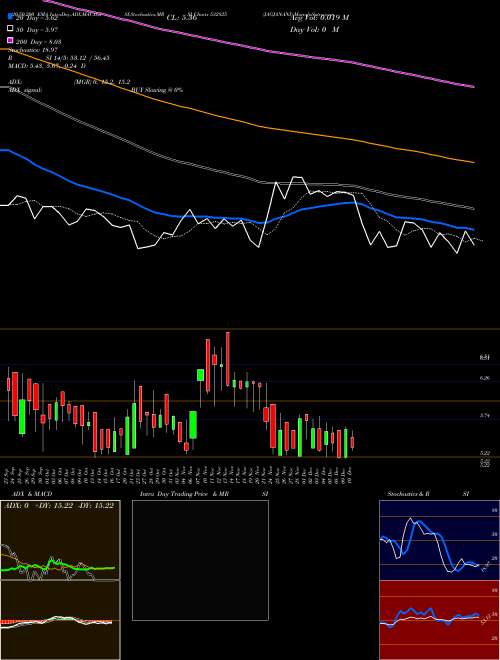
Task: Click the MACD values line in the legend
Action: pyautogui.click(x=47, y=66)
